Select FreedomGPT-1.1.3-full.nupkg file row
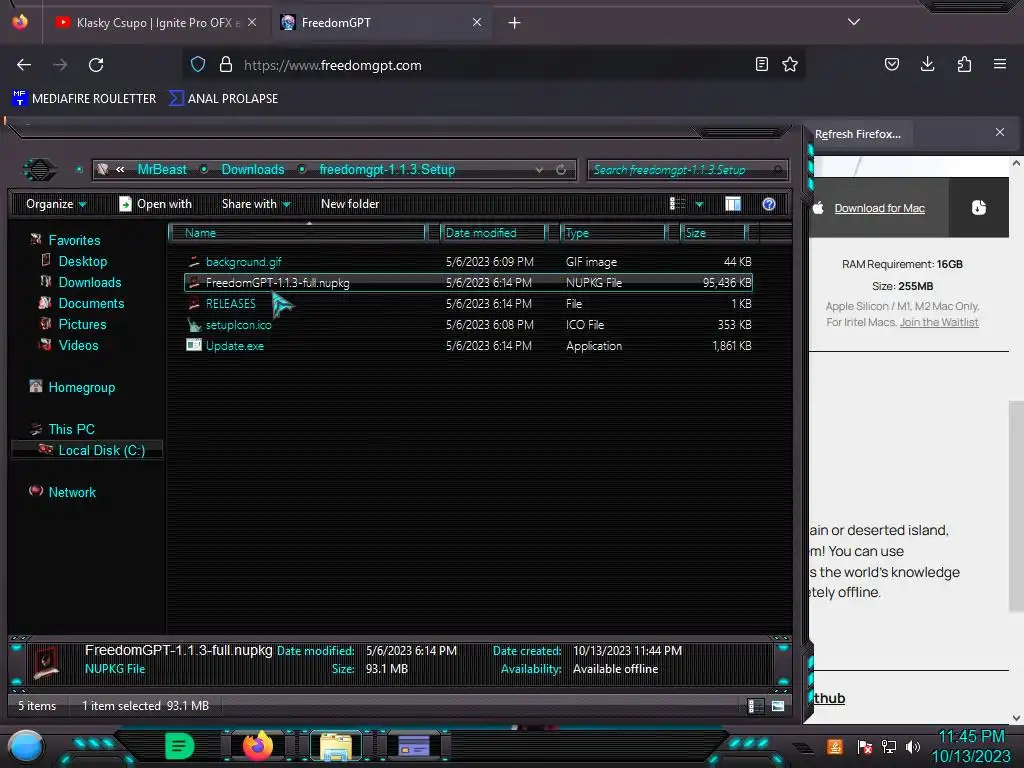 click(x=468, y=283)
